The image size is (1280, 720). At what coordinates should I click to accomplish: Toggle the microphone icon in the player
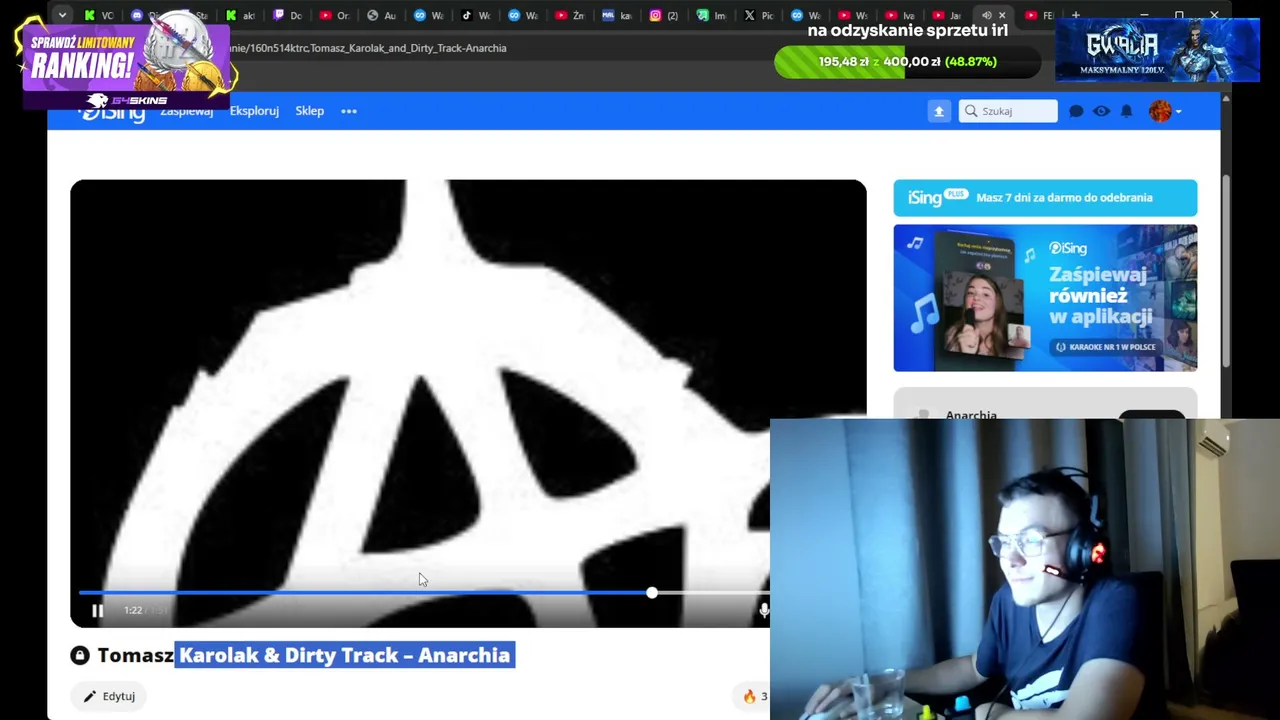(764, 610)
